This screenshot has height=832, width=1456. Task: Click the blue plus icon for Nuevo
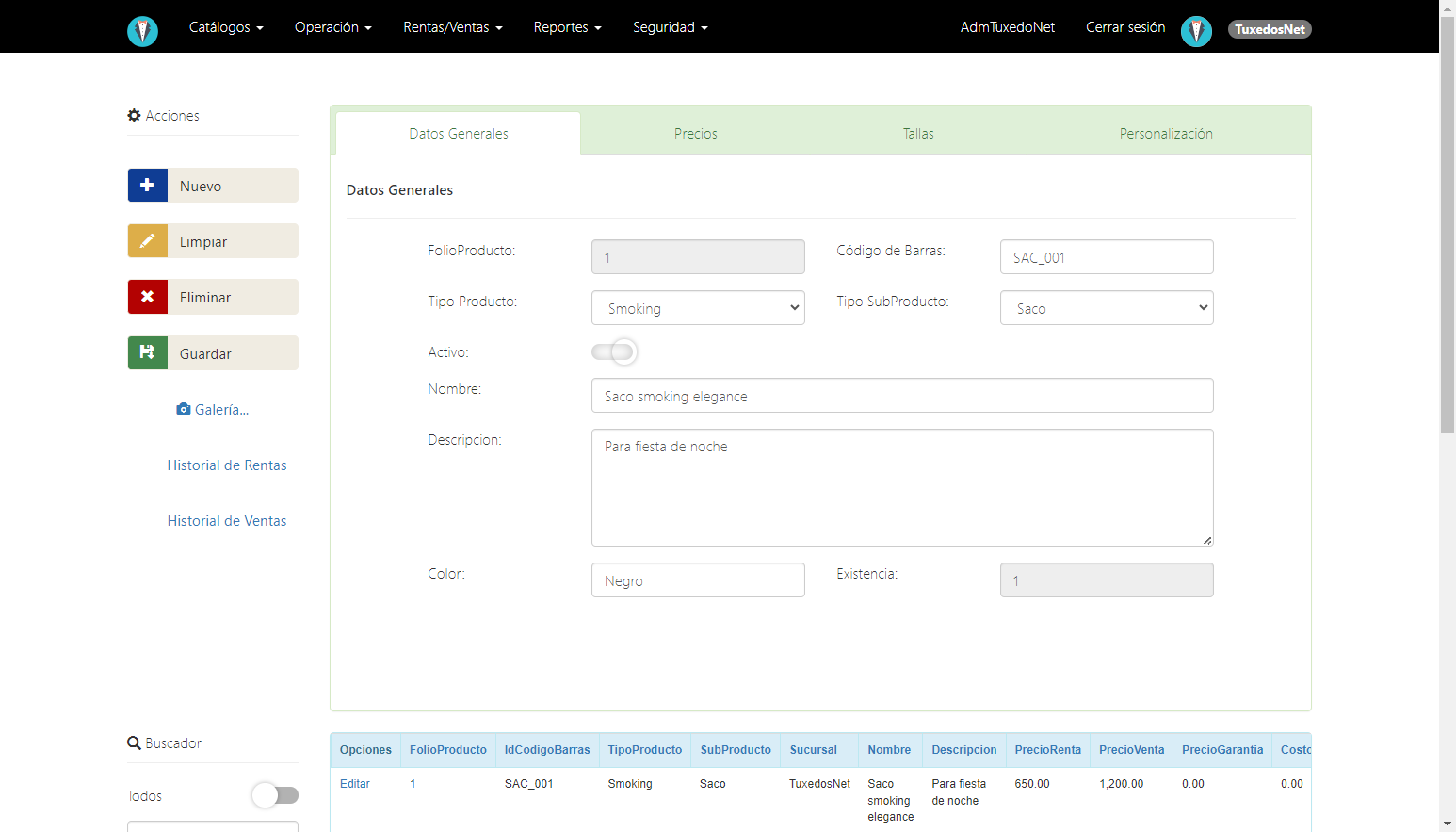(148, 186)
